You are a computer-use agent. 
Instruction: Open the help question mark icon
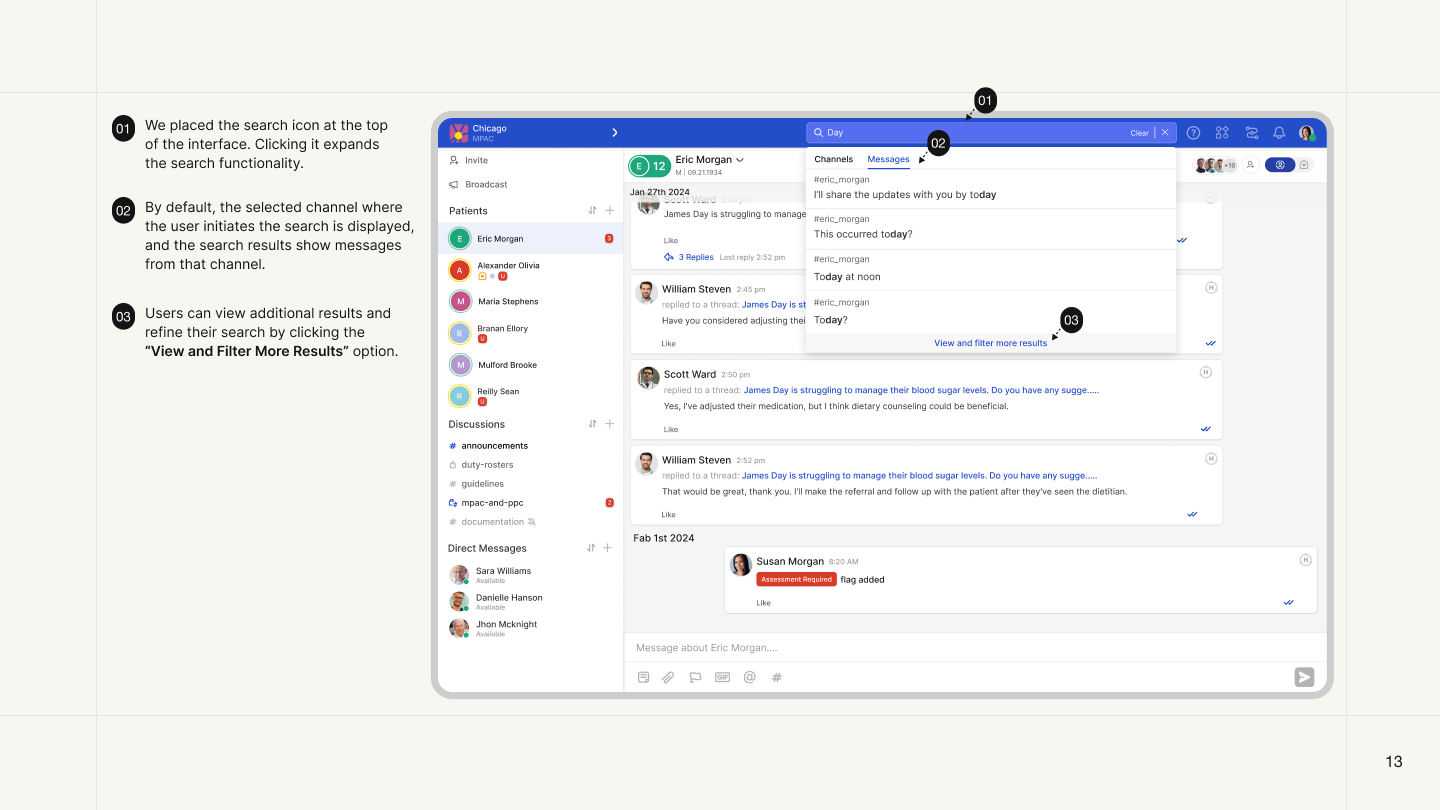point(1193,133)
